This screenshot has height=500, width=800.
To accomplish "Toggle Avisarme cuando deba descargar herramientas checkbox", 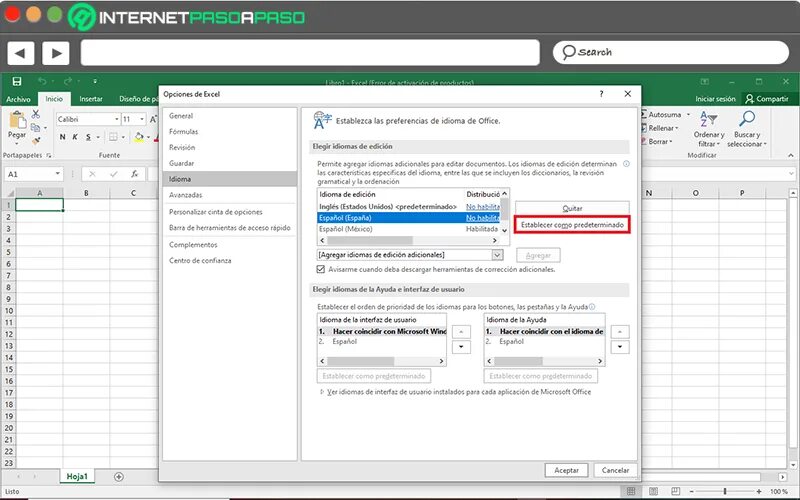I will [x=320, y=269].
